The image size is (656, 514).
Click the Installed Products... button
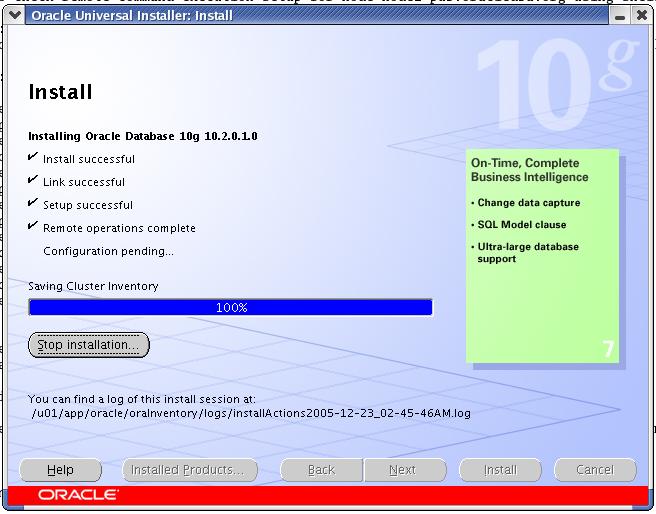pyautogui.click(x=190, y=470)
